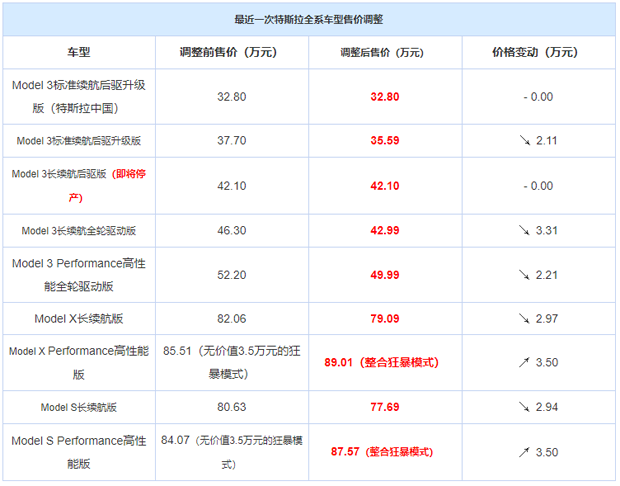Click the down arrow beside 2.94
Viewport: 620px width, 486px height.
(x=524, y=407)
